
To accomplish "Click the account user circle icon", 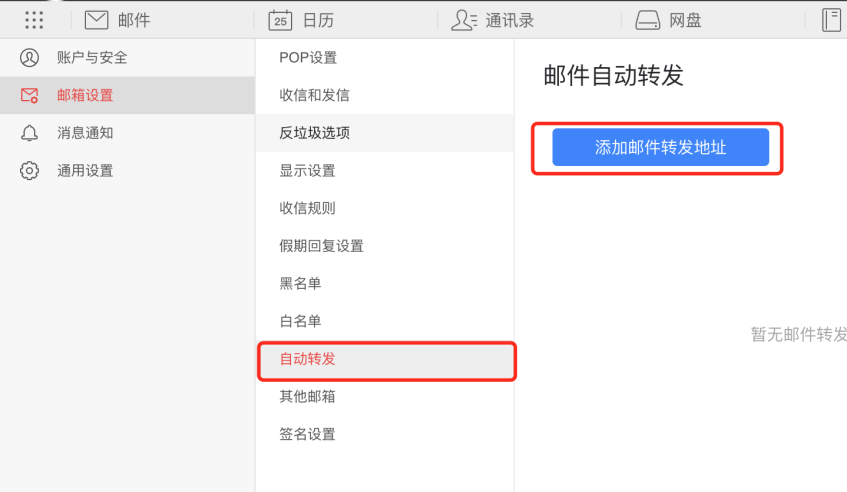I will tap(29, 58).
